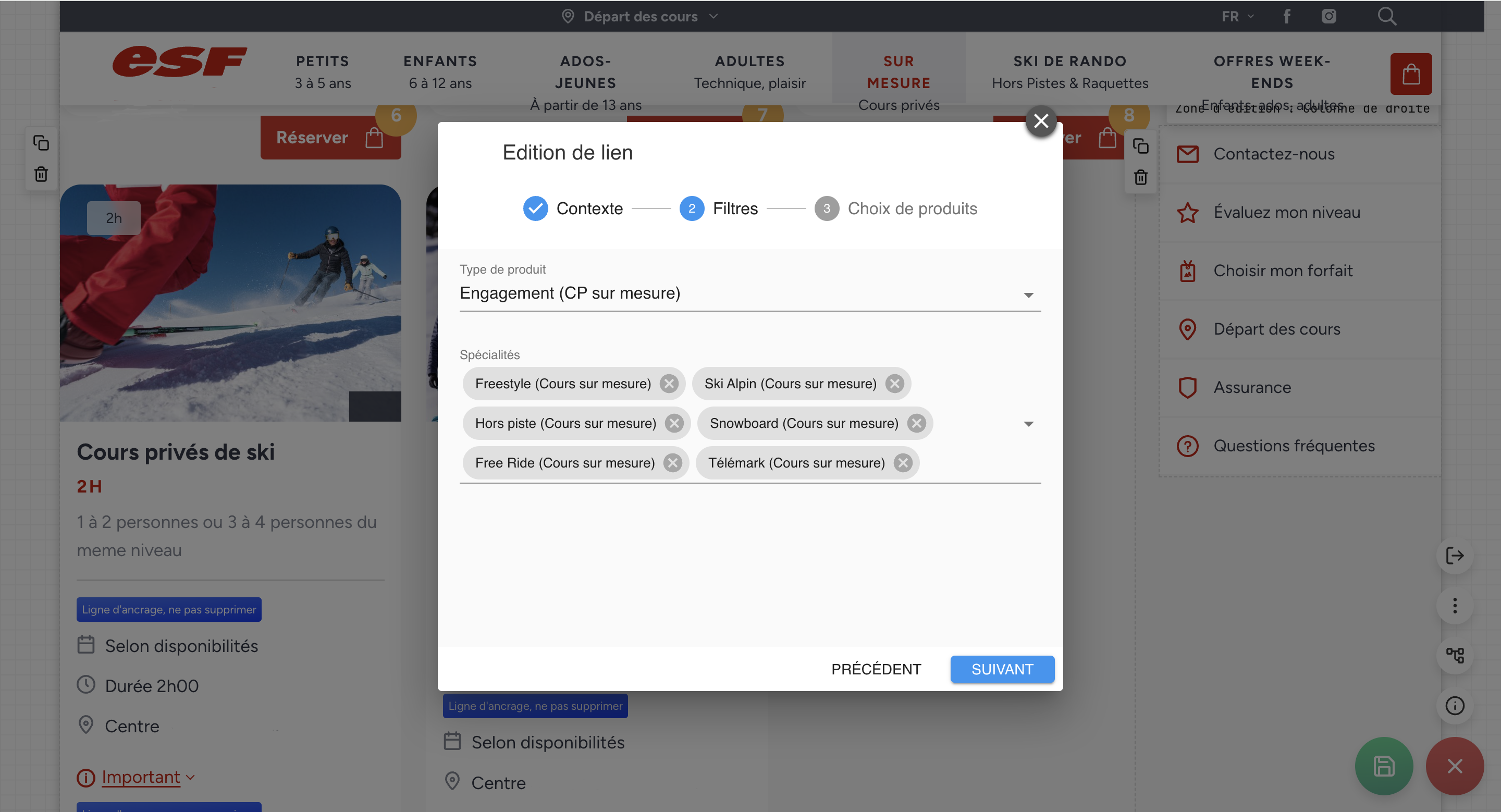Expand the Spécialités multi-select arrow

[x=1028, y=424]
